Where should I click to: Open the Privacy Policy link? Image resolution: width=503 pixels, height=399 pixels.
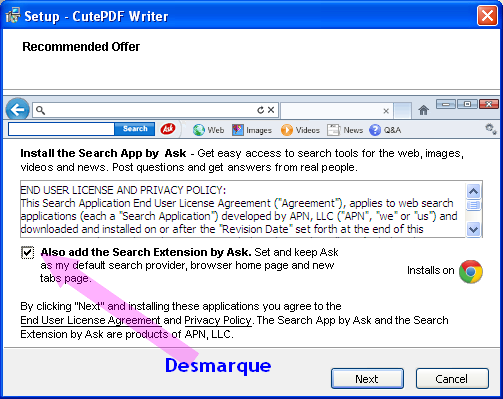pyautogui.click(x=218, y=320)
